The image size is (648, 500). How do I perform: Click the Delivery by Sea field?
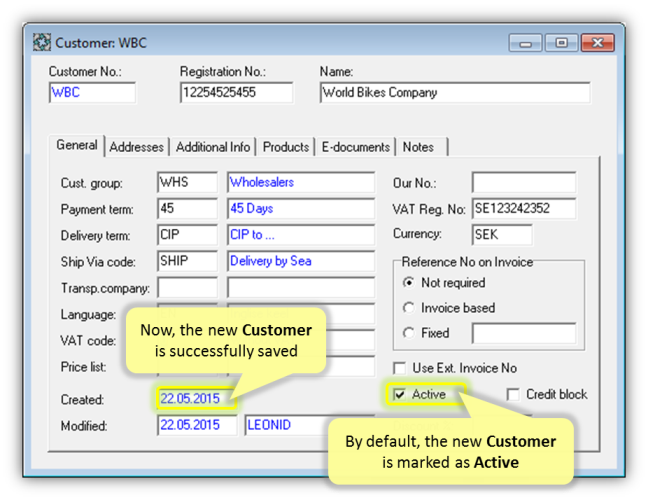pyautogui.click(x=301, y=261)
